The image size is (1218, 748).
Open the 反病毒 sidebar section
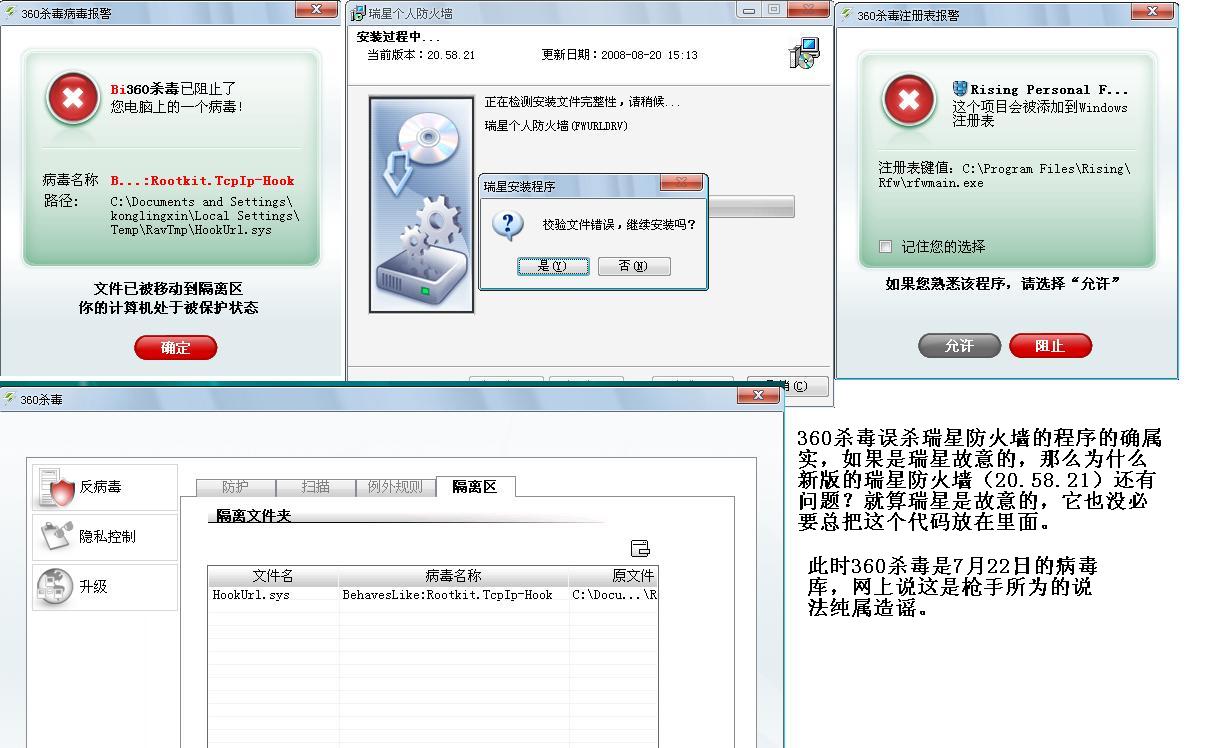[104, 487]
